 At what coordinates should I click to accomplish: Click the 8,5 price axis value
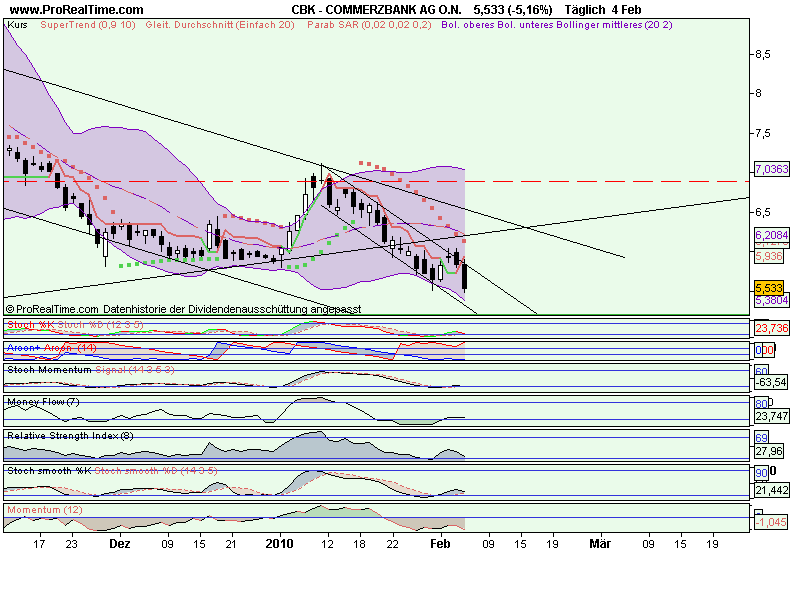pyautogui.click(x=763, y=54)
